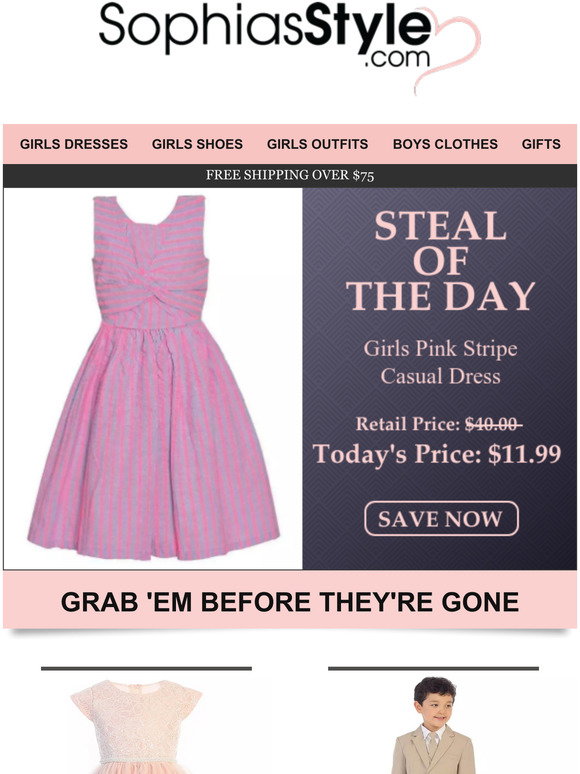Viewport: 580px width, 774px height.
Task: Click the gray divider above the boy's suit
Action: point(433,668)
